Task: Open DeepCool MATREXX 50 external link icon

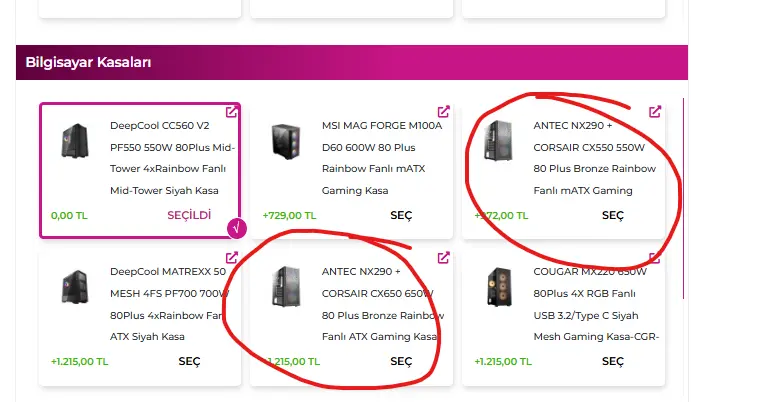Action: [x=231, y=258]
